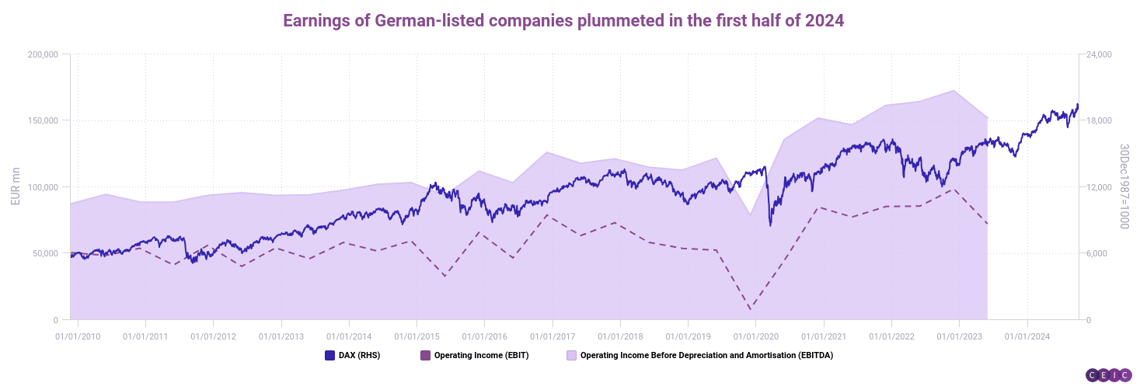Click the 24,000 right axis label
Screen dimensions: 1140x390
coord(1098,55)
